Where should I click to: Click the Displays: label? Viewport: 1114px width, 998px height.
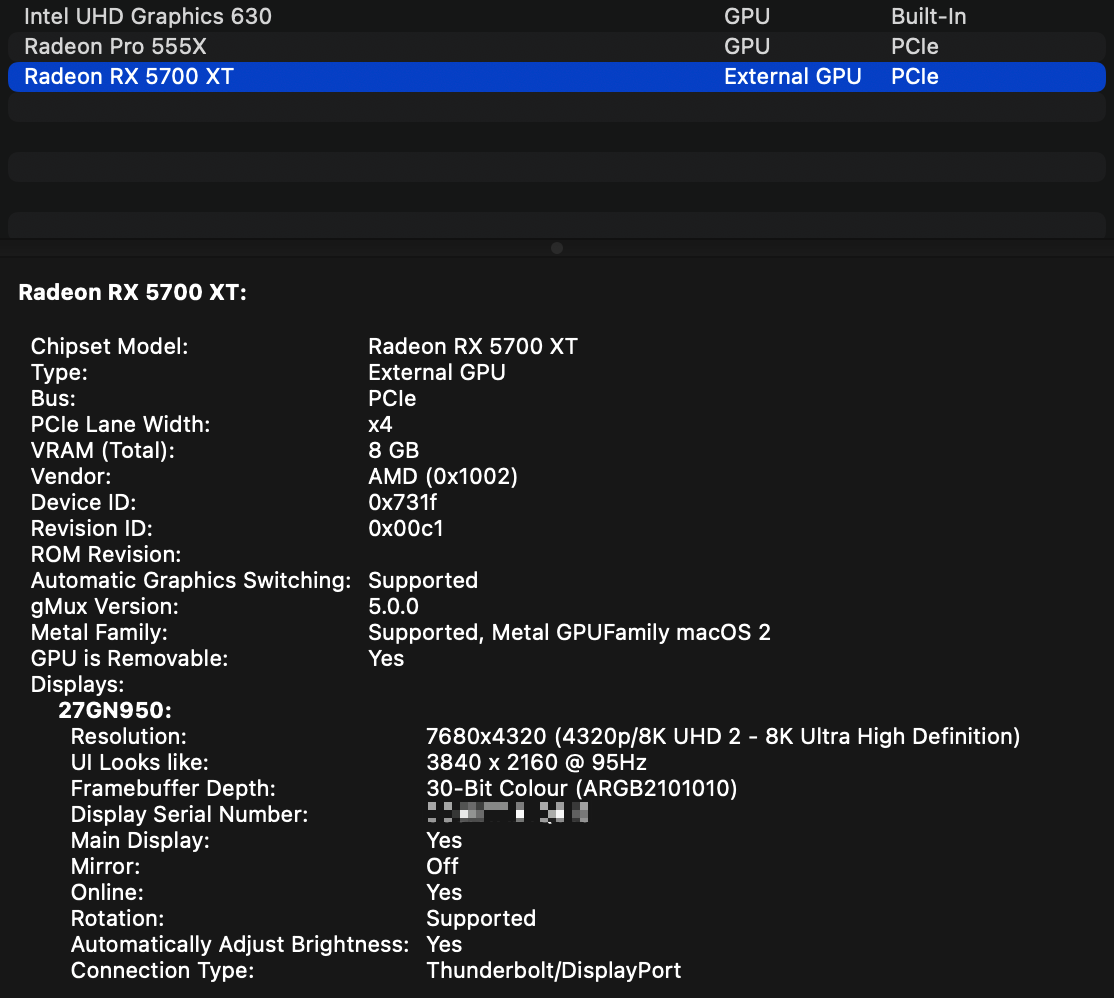pyautogui.click(x=77, y=685)
